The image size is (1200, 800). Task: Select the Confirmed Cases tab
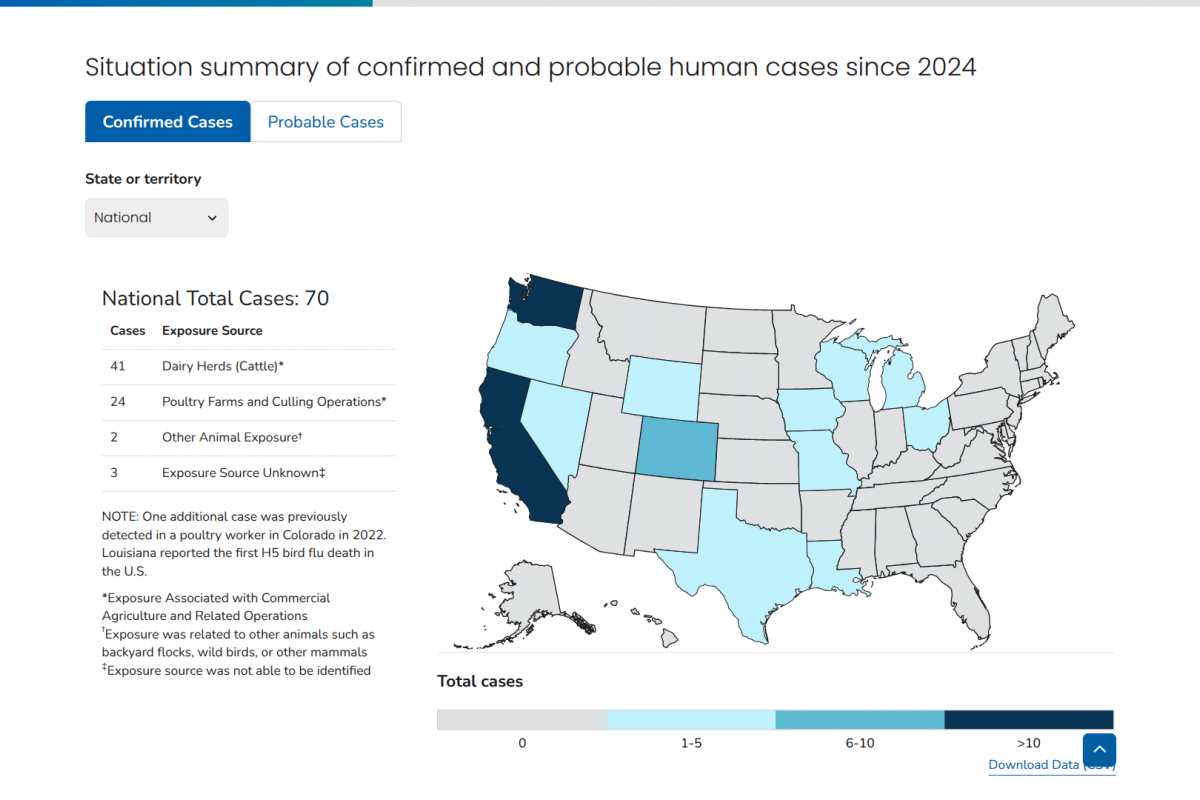[167, 122]
